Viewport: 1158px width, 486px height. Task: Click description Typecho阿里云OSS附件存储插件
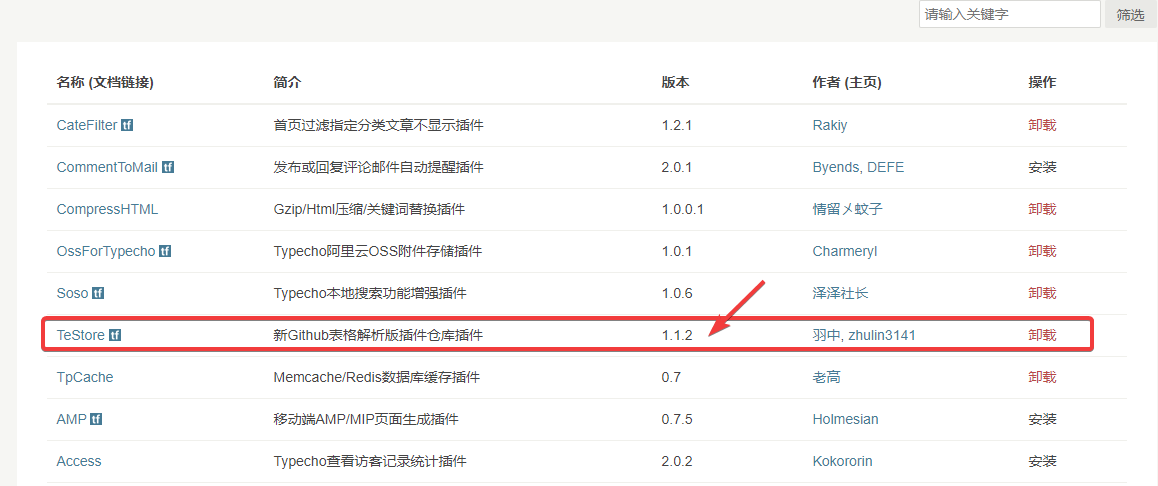(377, 251)
